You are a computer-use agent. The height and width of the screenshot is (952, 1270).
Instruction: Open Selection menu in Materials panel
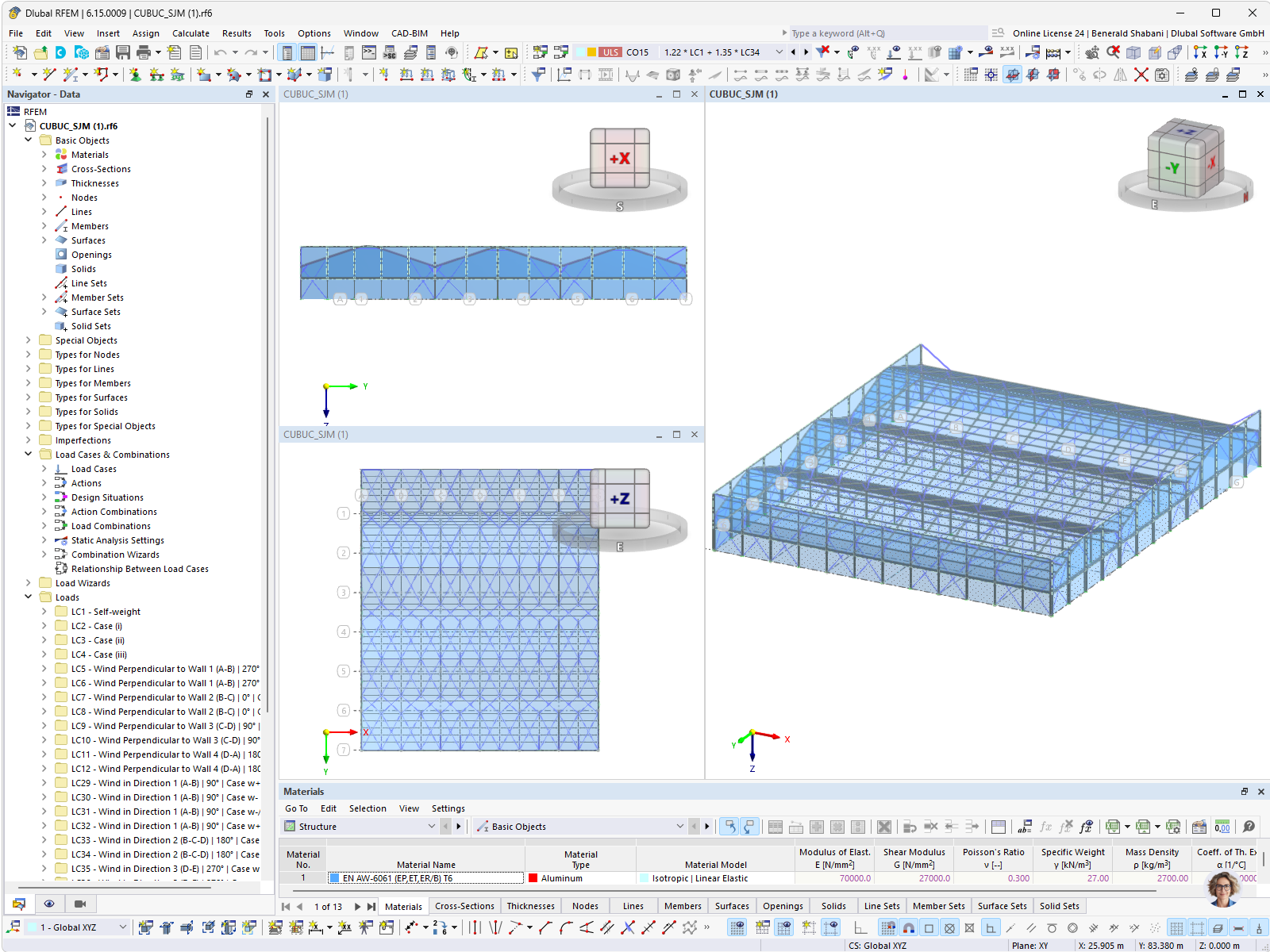coord(368,808)
